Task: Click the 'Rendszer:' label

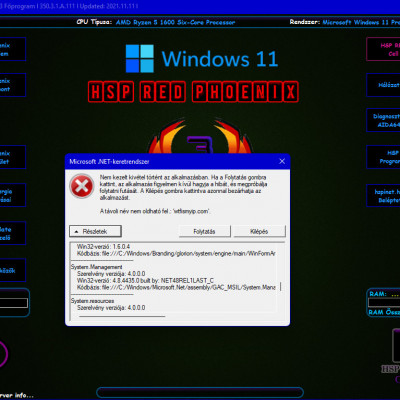Action: (305, 22)
